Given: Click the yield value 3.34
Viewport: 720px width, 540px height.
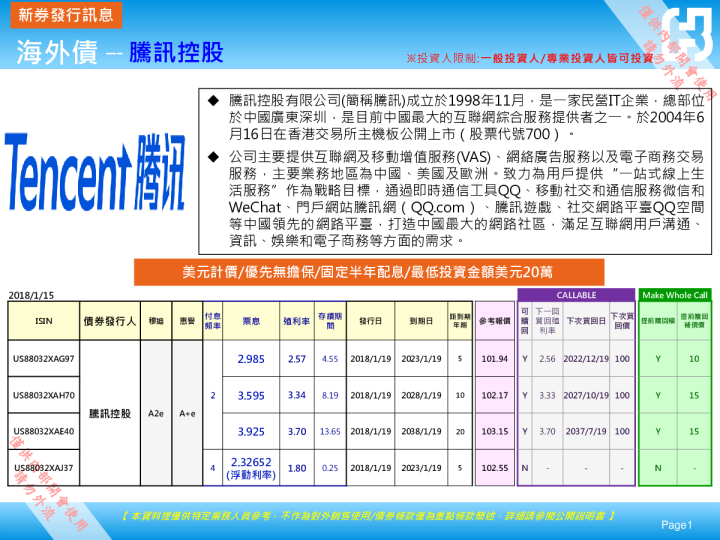Looking at the screenshot, I should (297, 395).
